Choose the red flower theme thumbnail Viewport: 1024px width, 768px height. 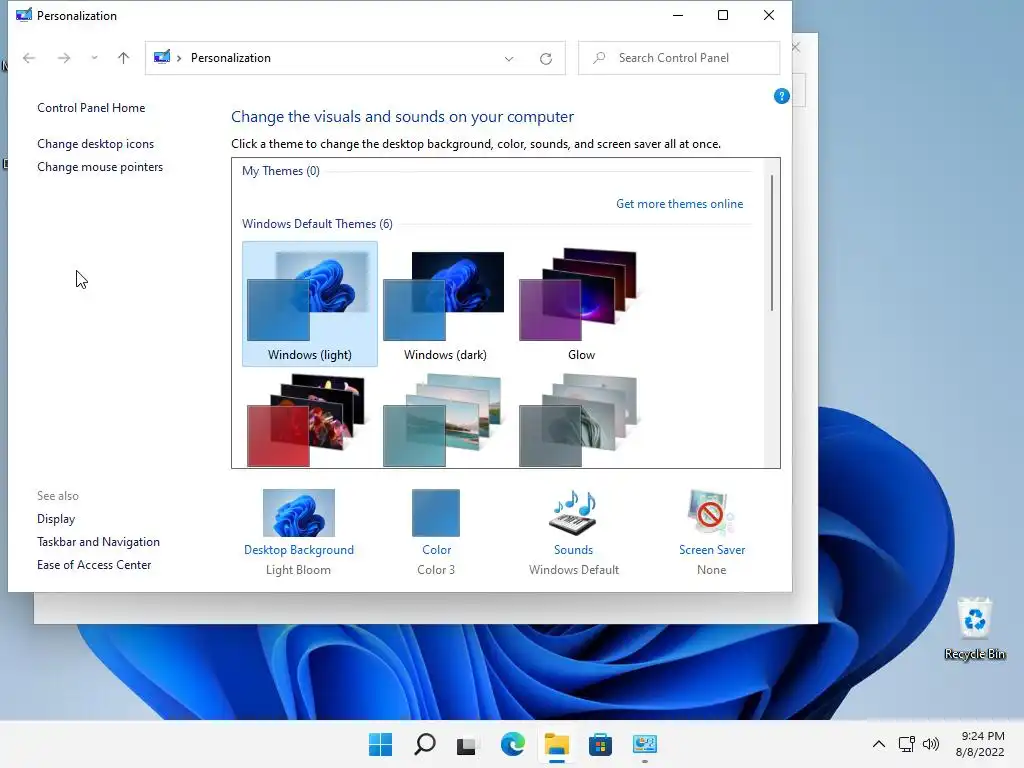pyautogui.click(x=306, y=421)
